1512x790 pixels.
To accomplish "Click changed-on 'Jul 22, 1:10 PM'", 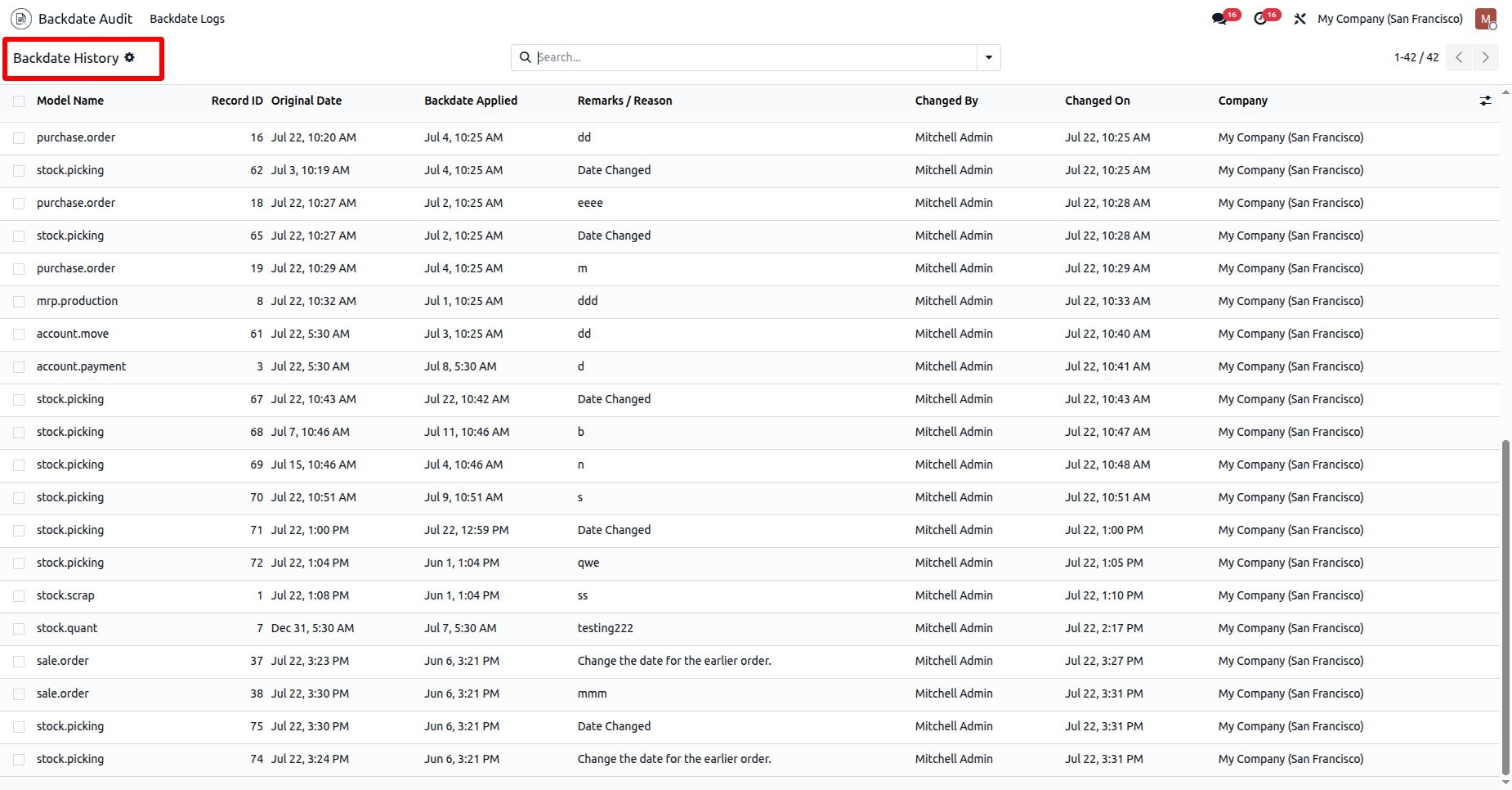I will (1104, 595).
